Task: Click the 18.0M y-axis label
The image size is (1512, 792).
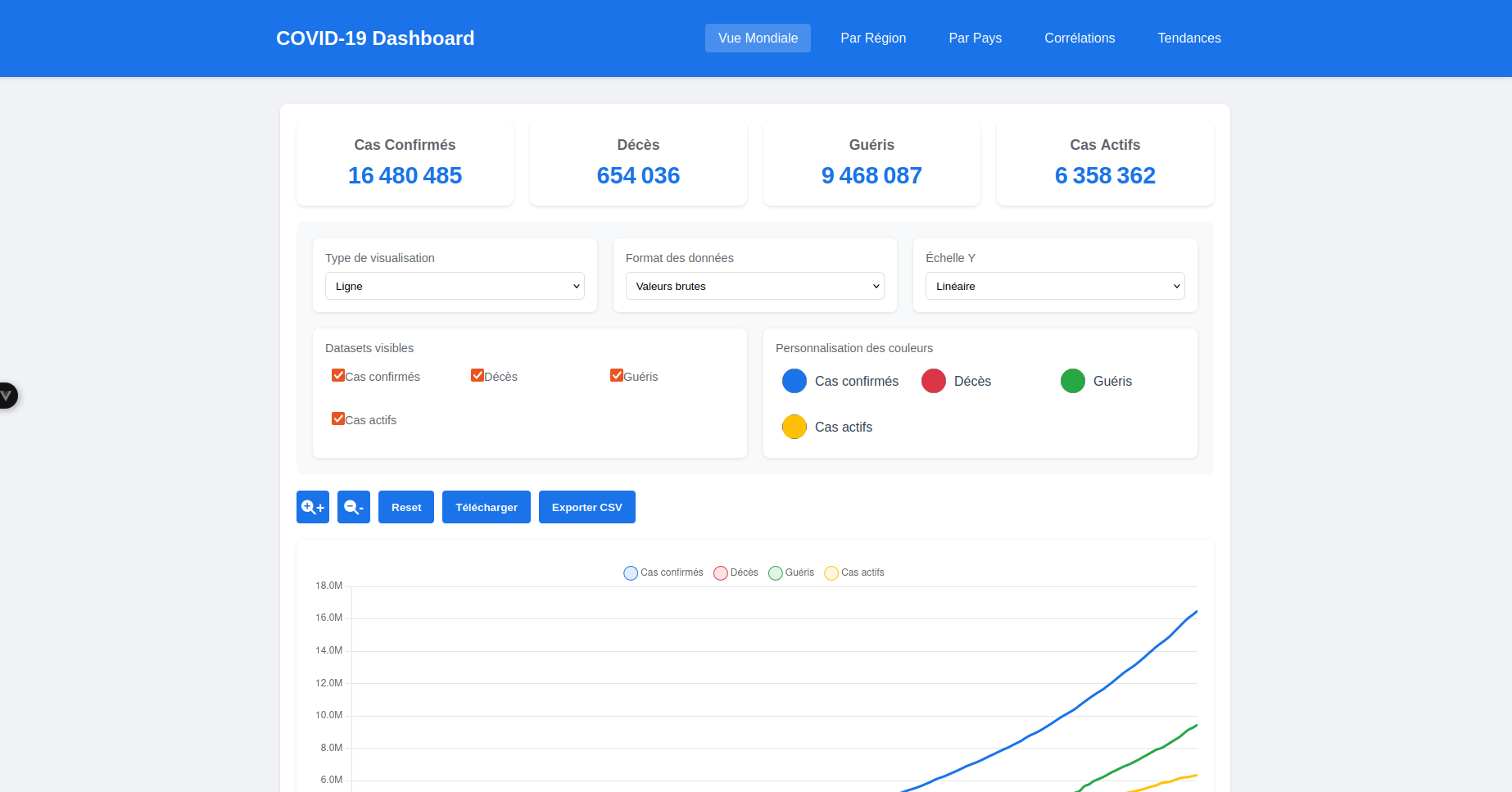Action: tap(329, 586)
